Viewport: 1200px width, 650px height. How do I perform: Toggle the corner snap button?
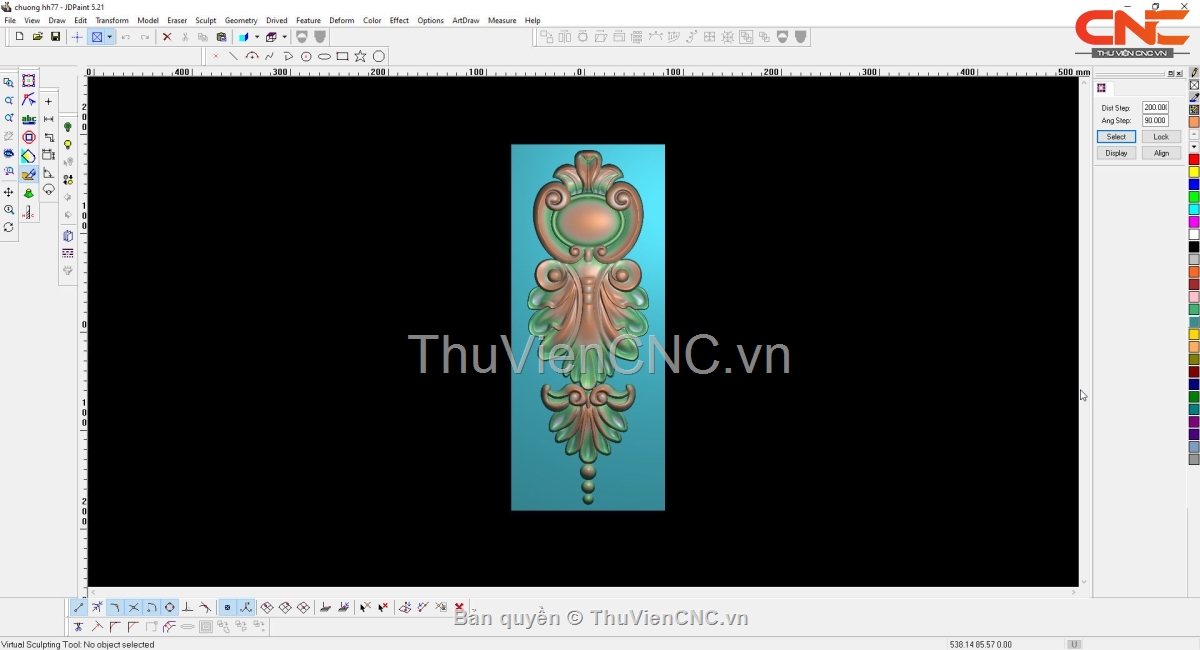[x=115, y=607]
